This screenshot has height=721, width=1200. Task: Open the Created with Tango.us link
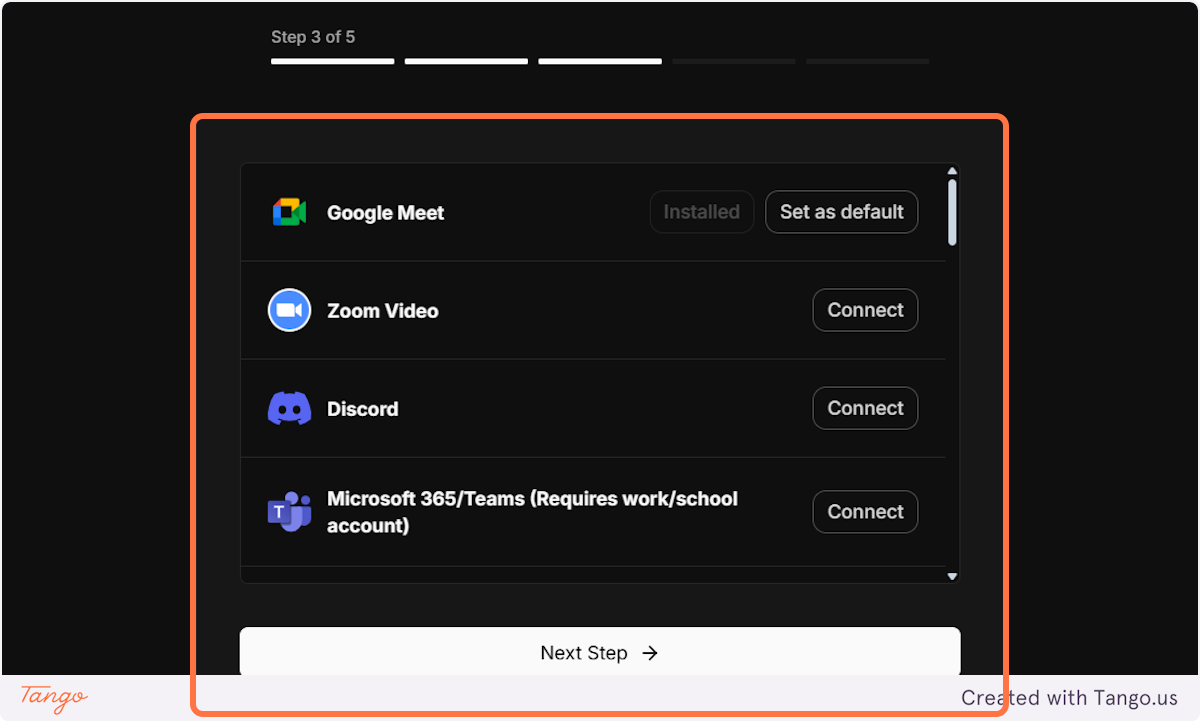pos(1070,697)
